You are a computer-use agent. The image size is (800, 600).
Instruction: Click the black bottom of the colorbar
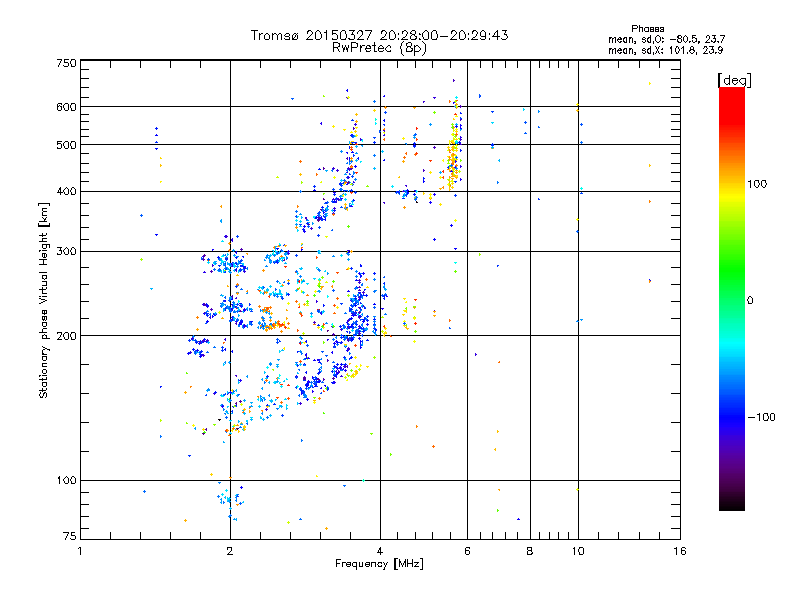click(732, 503)
